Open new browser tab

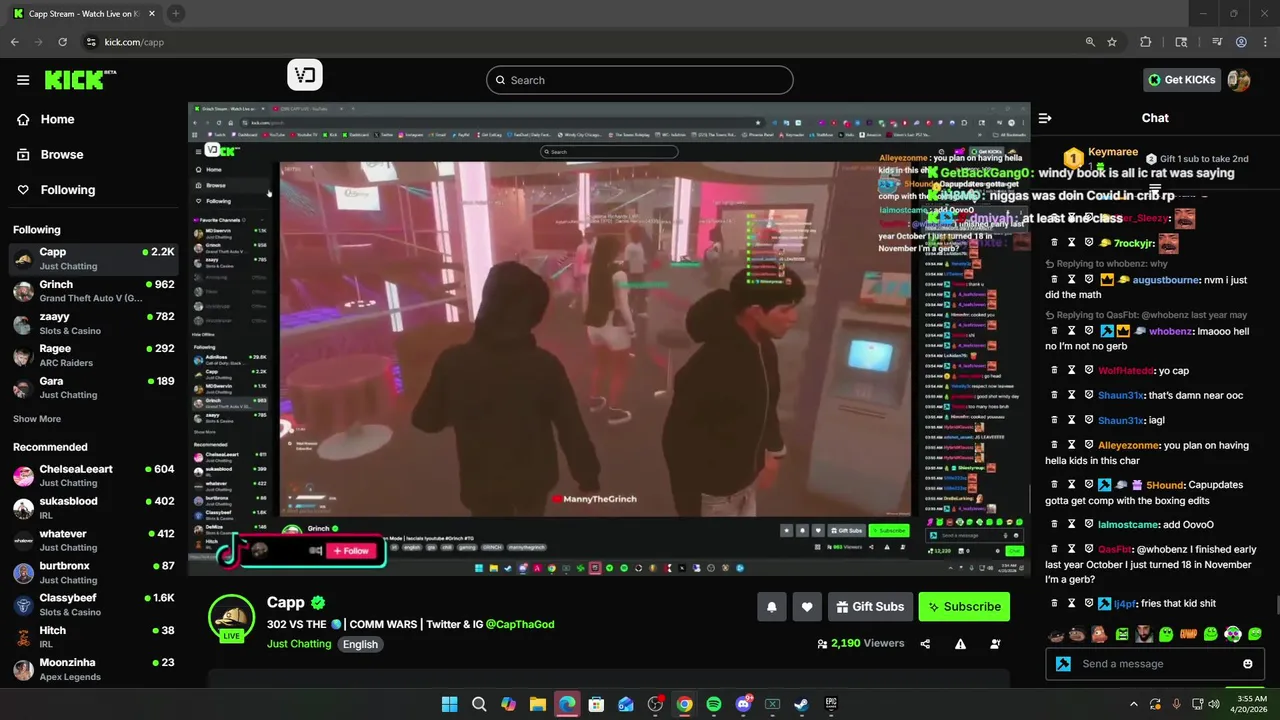175,13
